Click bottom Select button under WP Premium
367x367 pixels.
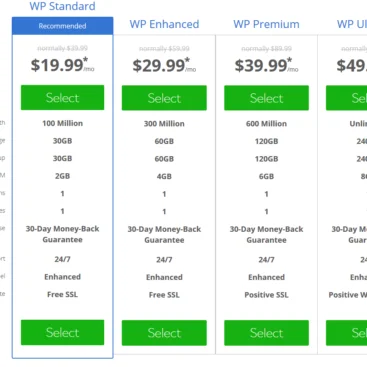tap(266, 333)
